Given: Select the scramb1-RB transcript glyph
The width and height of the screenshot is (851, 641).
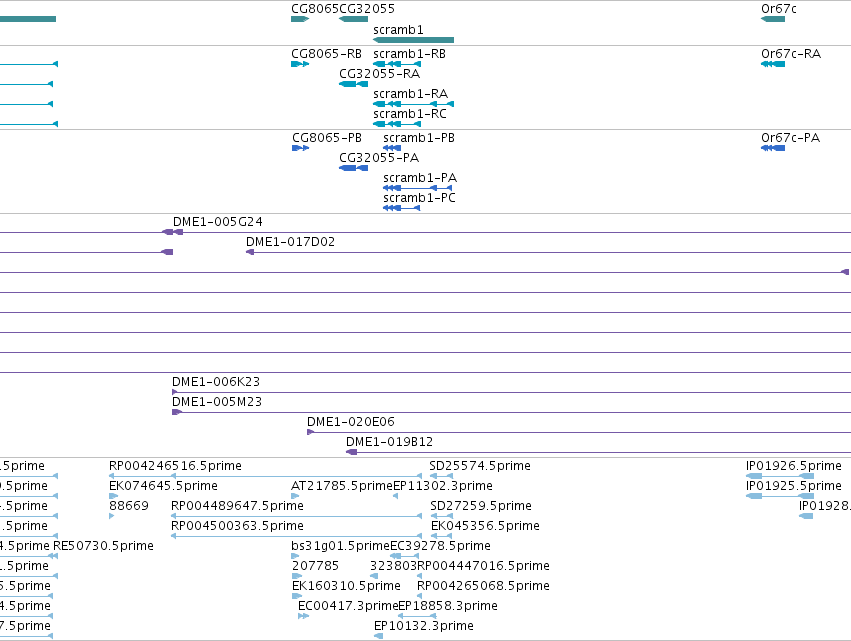Looking at the screenshot, I should [397, 64].
